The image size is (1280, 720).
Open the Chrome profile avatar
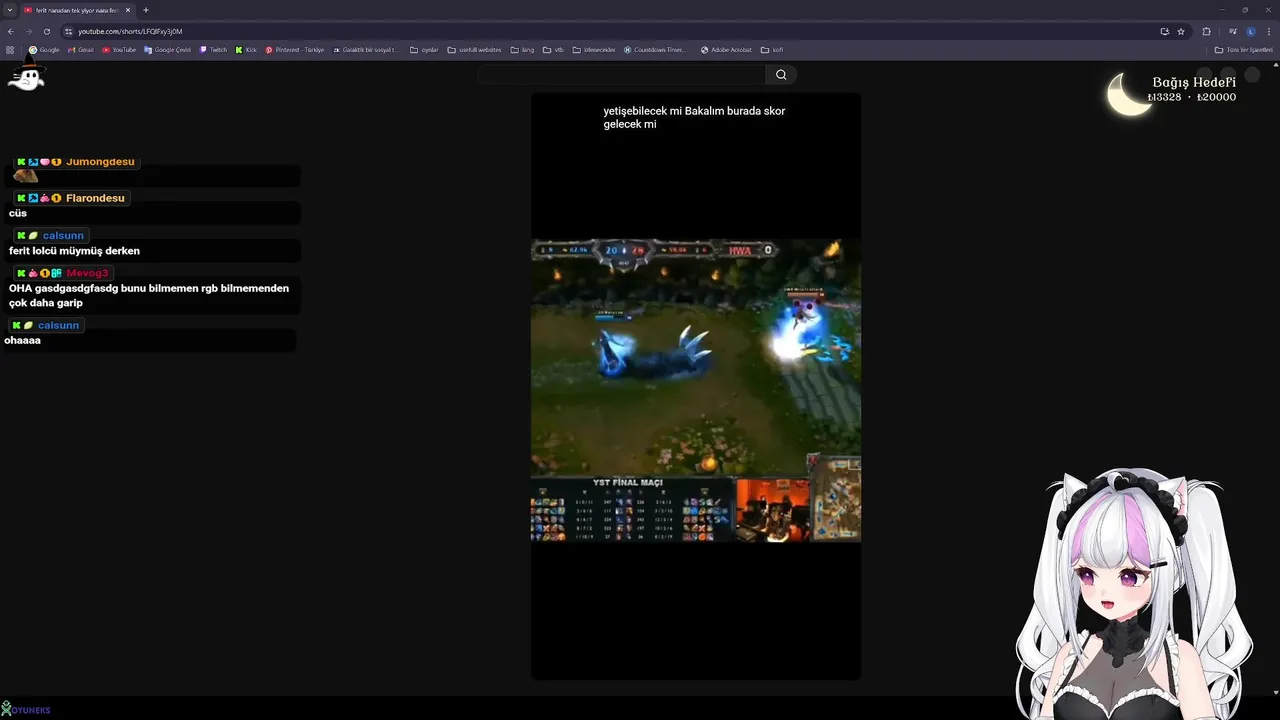coord(1251,31)
